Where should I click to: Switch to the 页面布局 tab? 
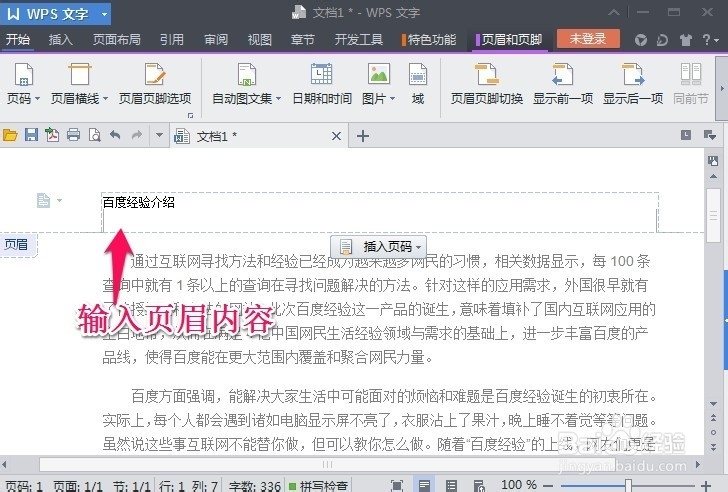pos(117,39)
